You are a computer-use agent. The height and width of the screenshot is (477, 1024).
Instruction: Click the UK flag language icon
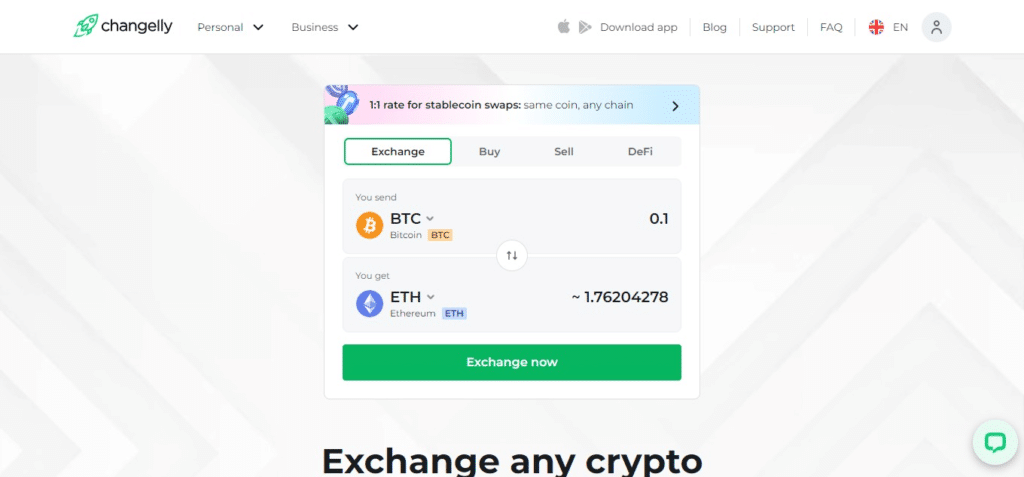(x=876, y=27)
